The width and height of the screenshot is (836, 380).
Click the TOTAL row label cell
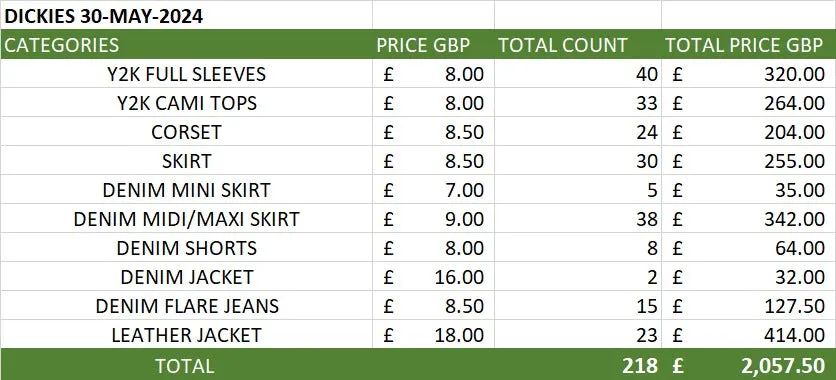coord(186,365)
